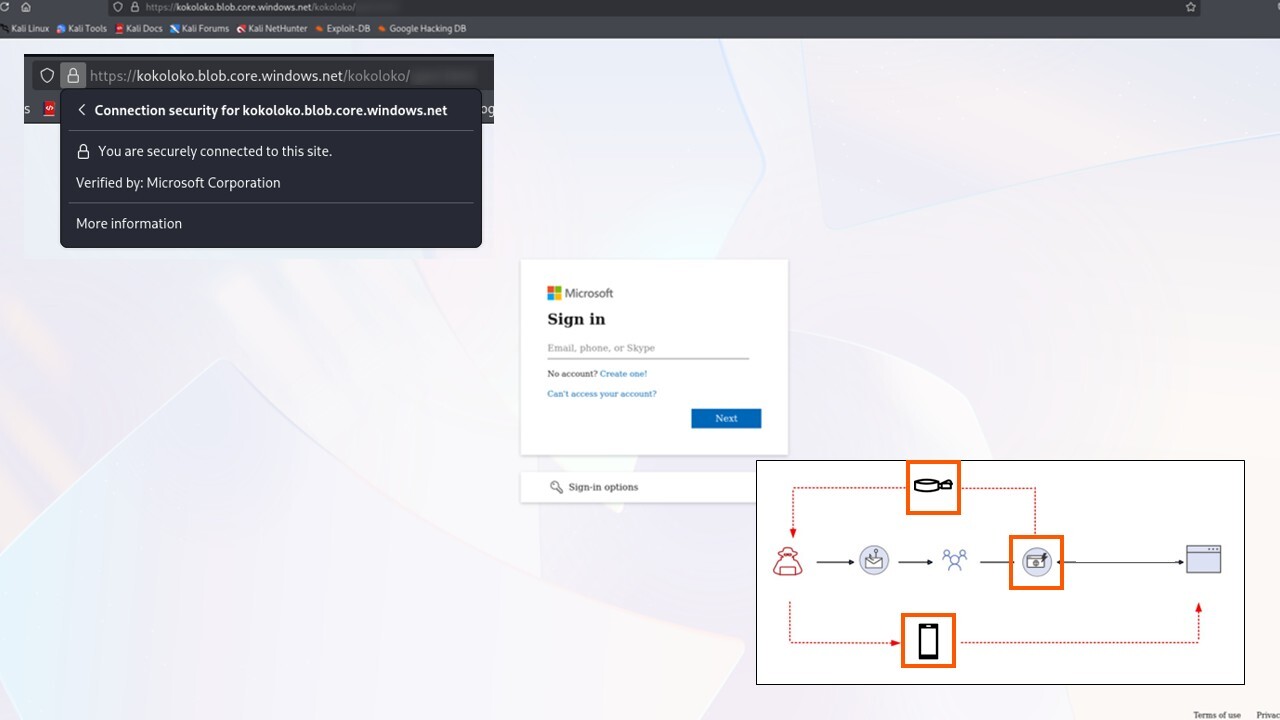This screenshot has width=1280, height=720.
Task: Go back from Connection security panel
Action: coord(82,111)
